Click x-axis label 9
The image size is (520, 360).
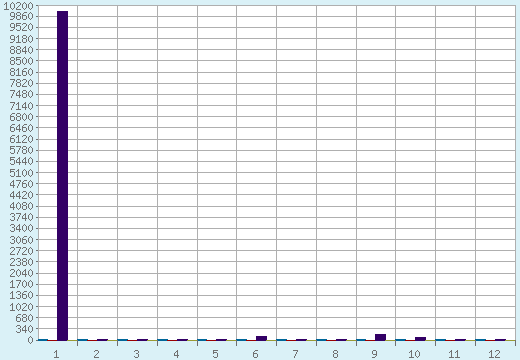(x=374, y=354)
